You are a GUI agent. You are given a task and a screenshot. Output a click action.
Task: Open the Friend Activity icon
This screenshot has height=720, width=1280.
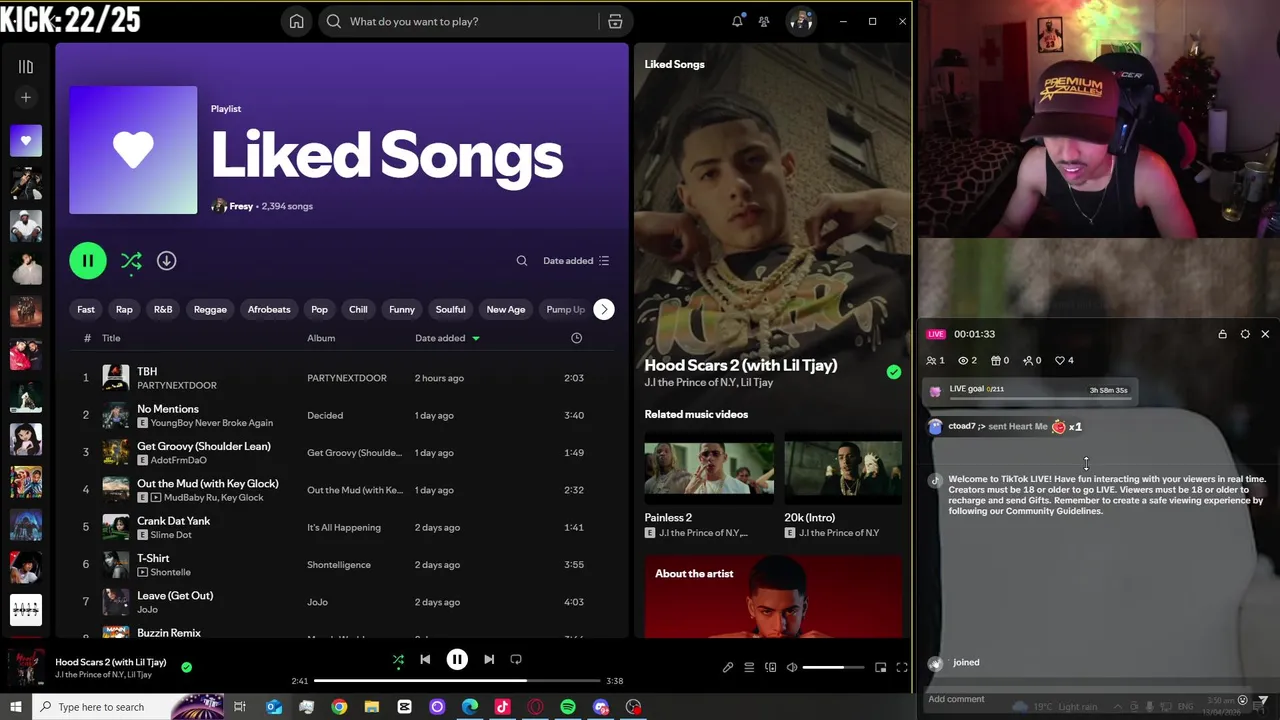click(x=764, y=21)
